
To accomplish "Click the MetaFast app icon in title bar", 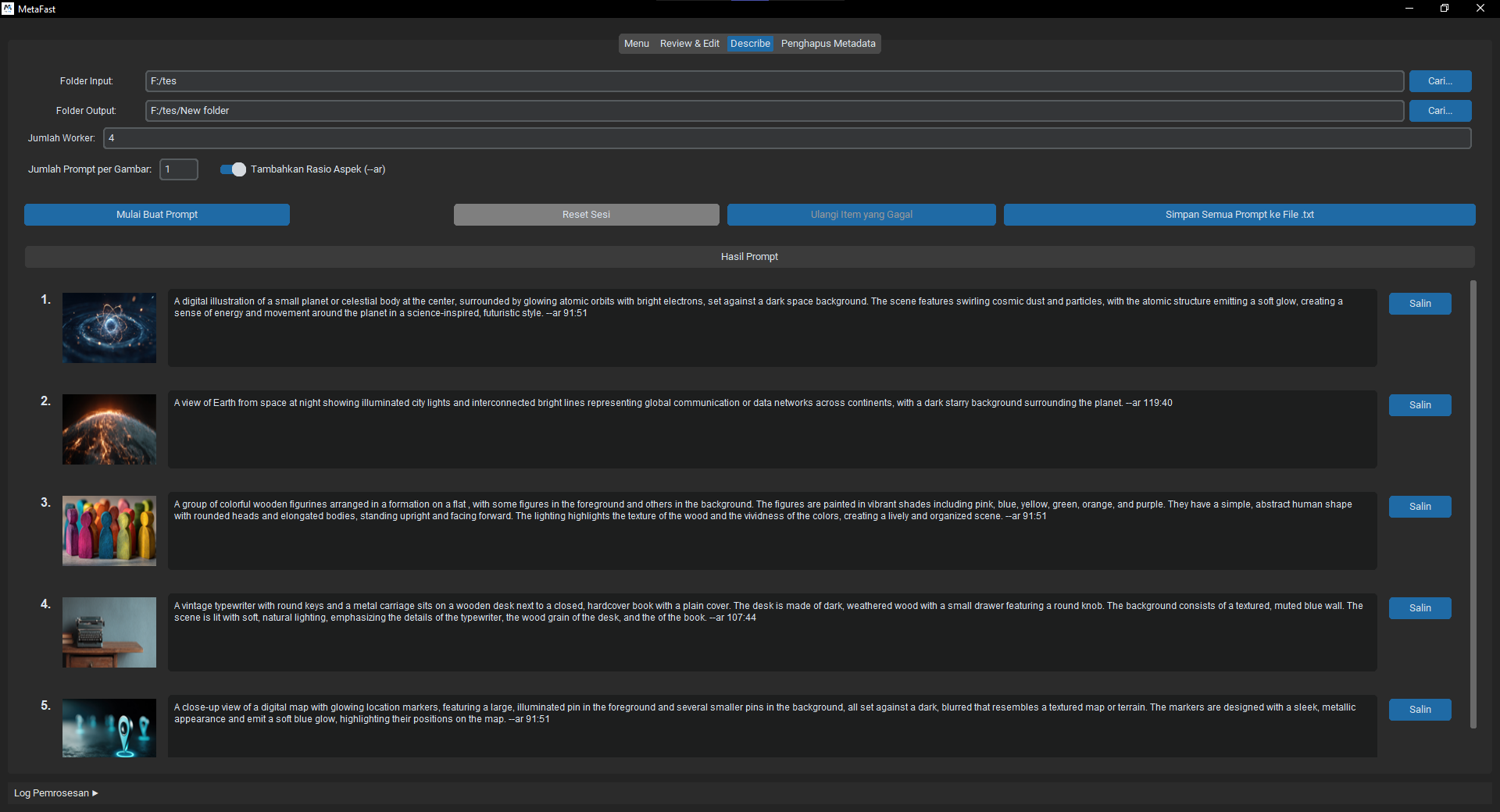I will tap(8, 9).
